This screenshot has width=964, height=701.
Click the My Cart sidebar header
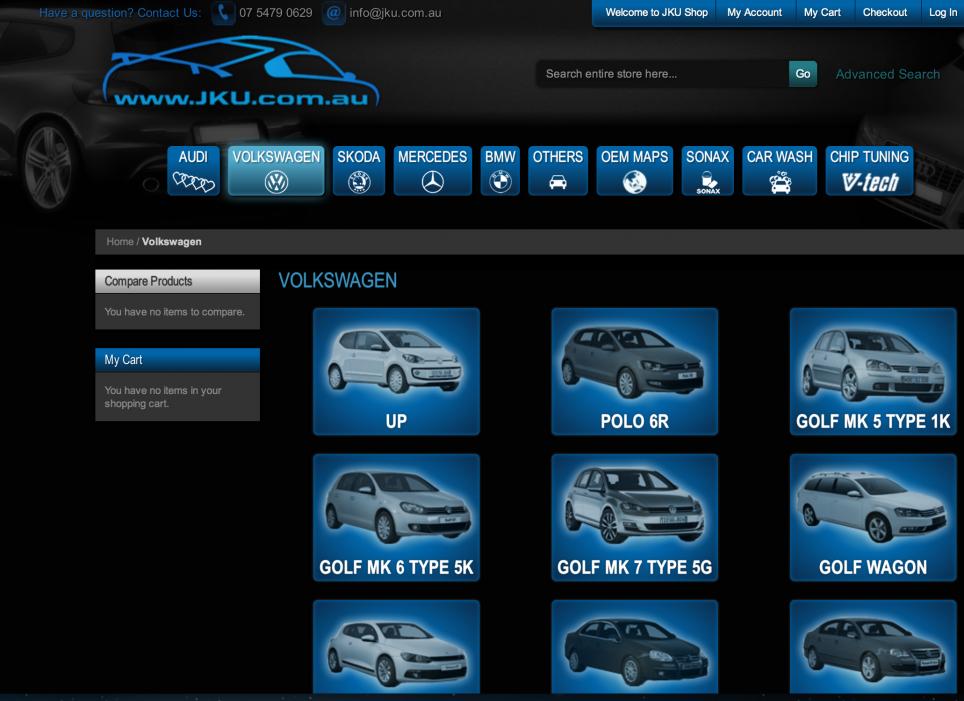pyautogui.click(x=178, y=360)
